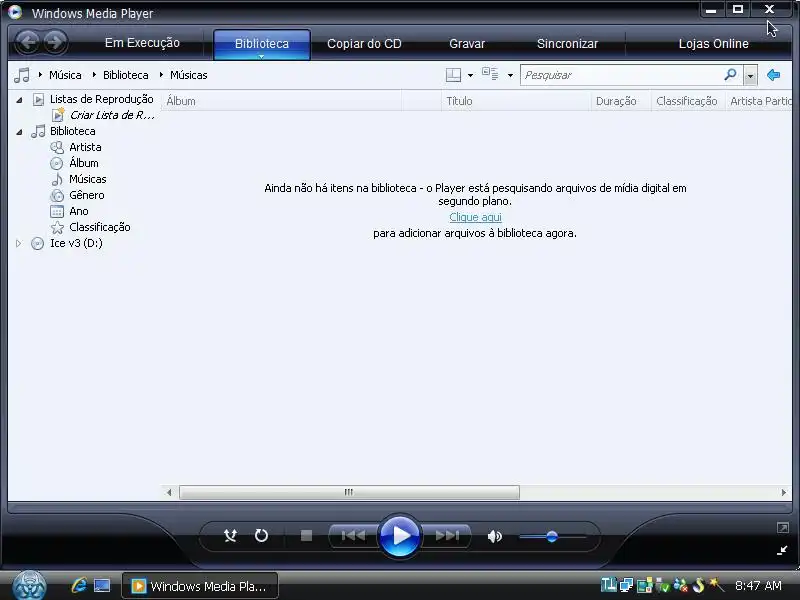
Task: Open the layout options dropdown arrow
Action: point(470,76)
